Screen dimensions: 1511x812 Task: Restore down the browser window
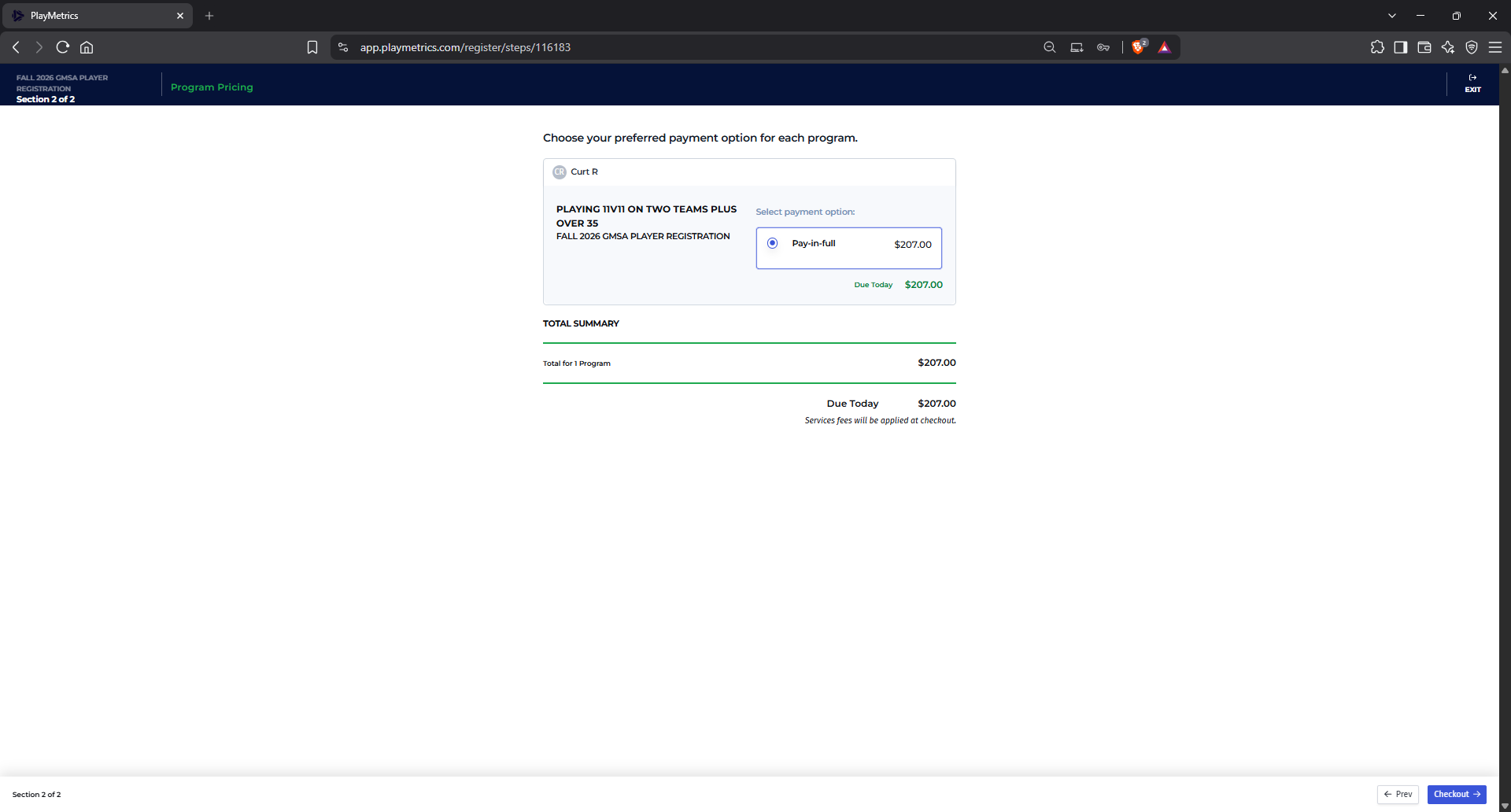click(x=1457, y=16)
